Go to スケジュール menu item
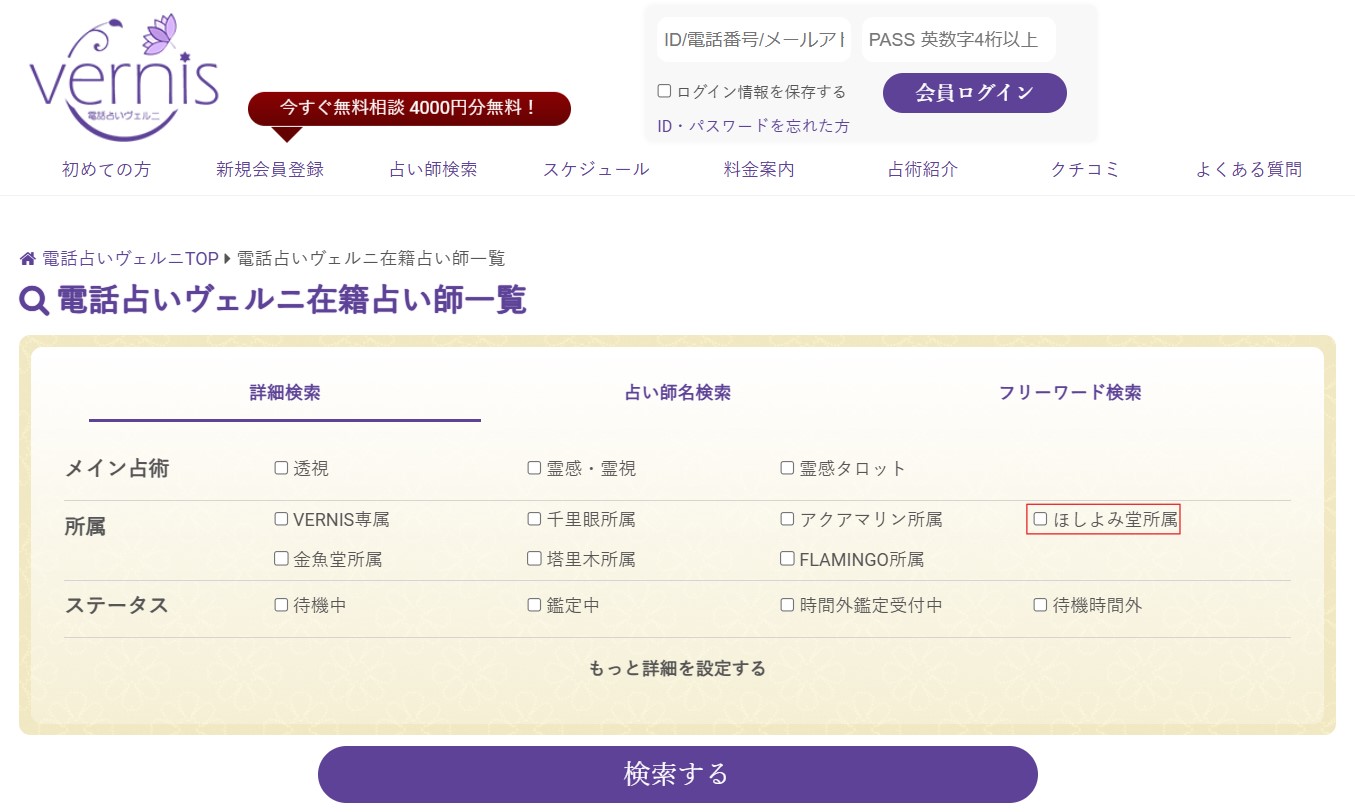This screenshot has width=1355, height=812. (x=596, y=170)
